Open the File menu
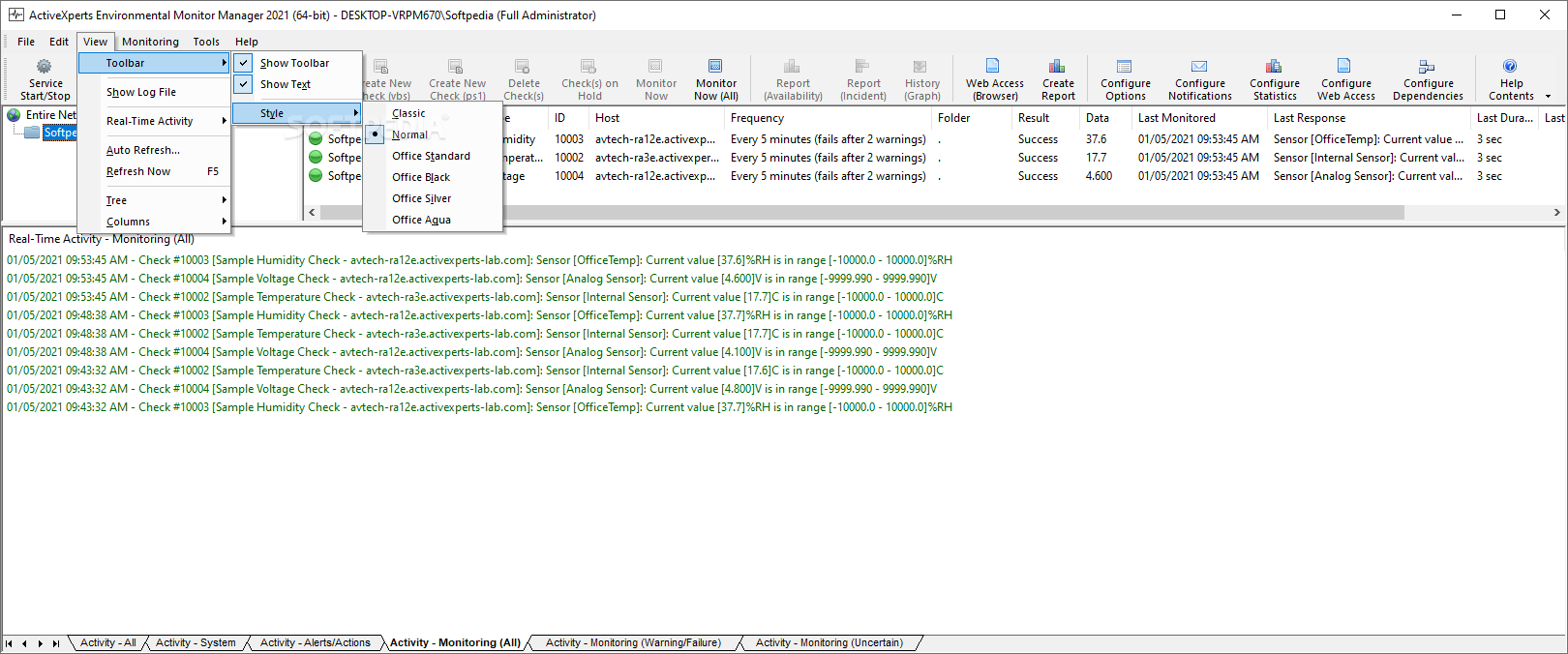The height and width of the screenshot is (654, 1568). point(26,42)
